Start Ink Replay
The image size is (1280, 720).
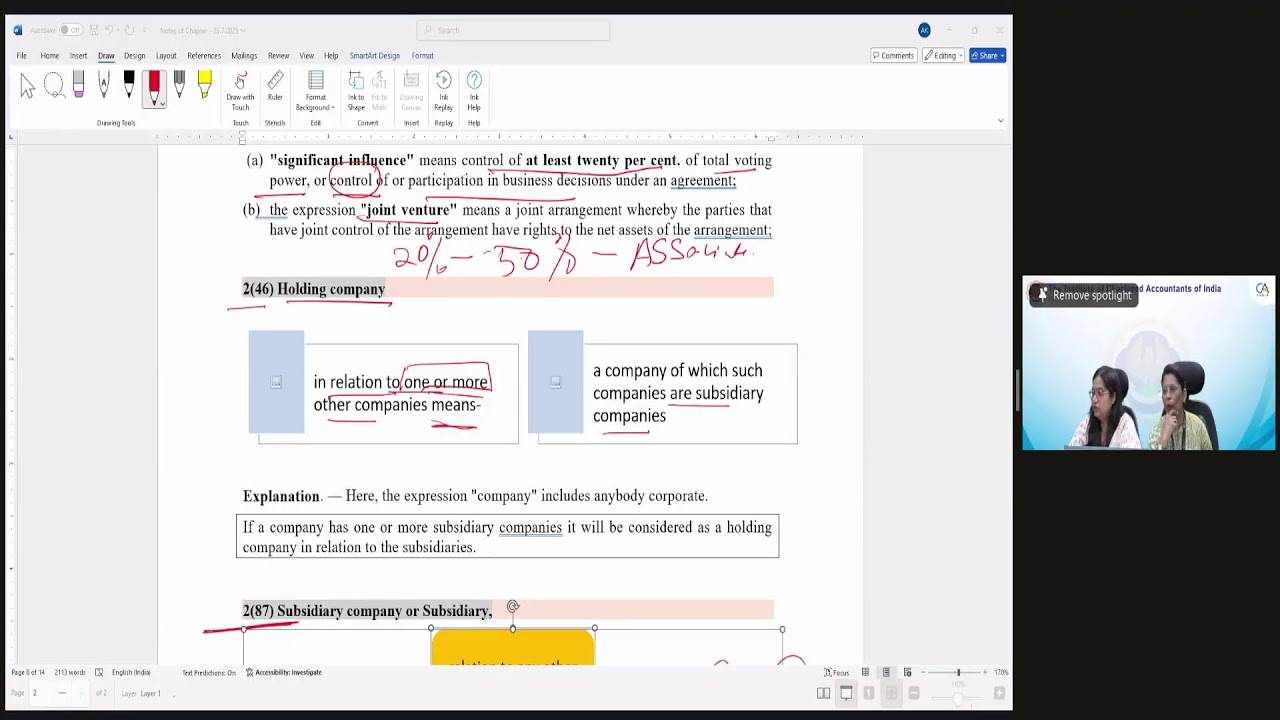coord(443,92)
